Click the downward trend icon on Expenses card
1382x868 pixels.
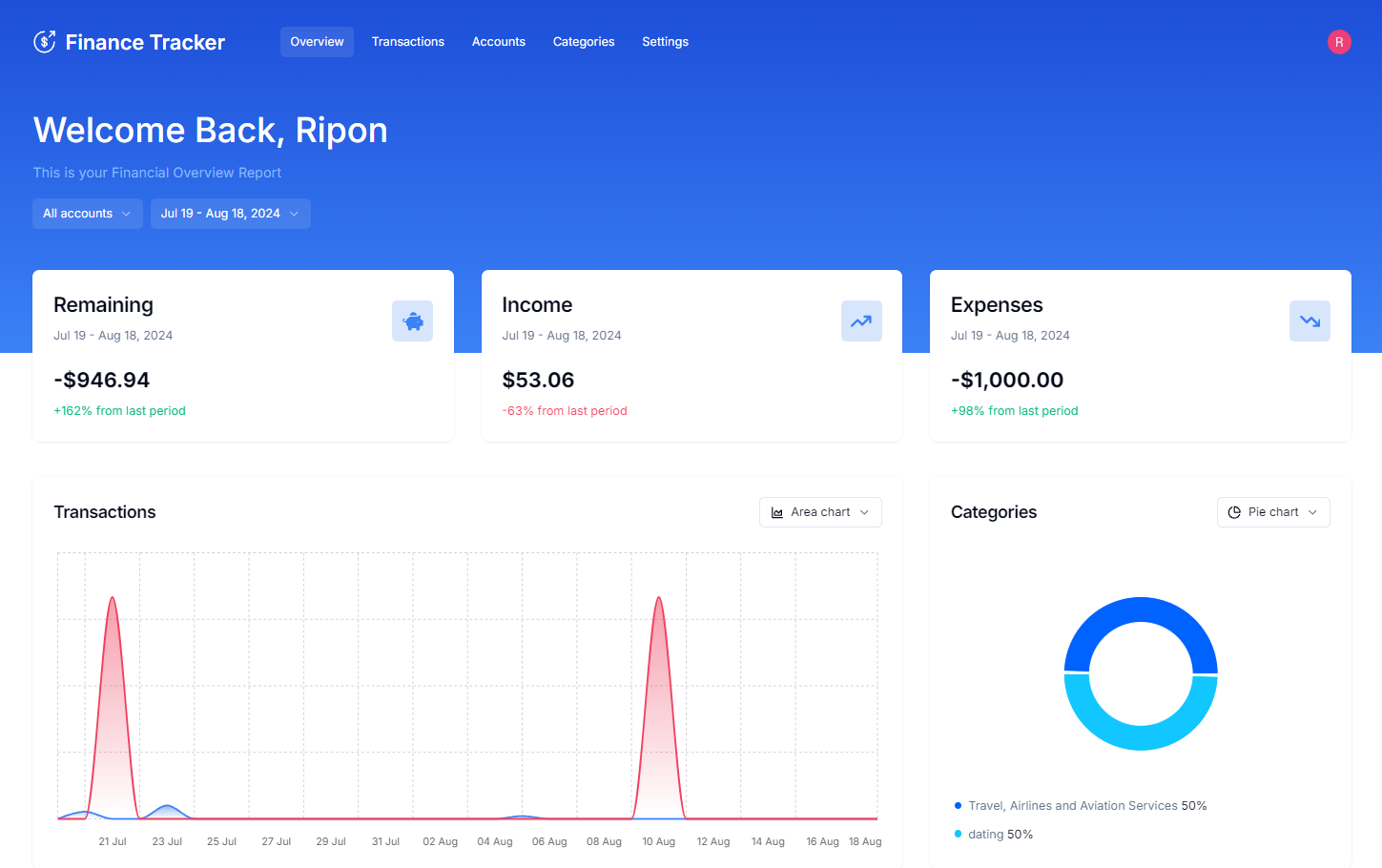pos(1310,320)
